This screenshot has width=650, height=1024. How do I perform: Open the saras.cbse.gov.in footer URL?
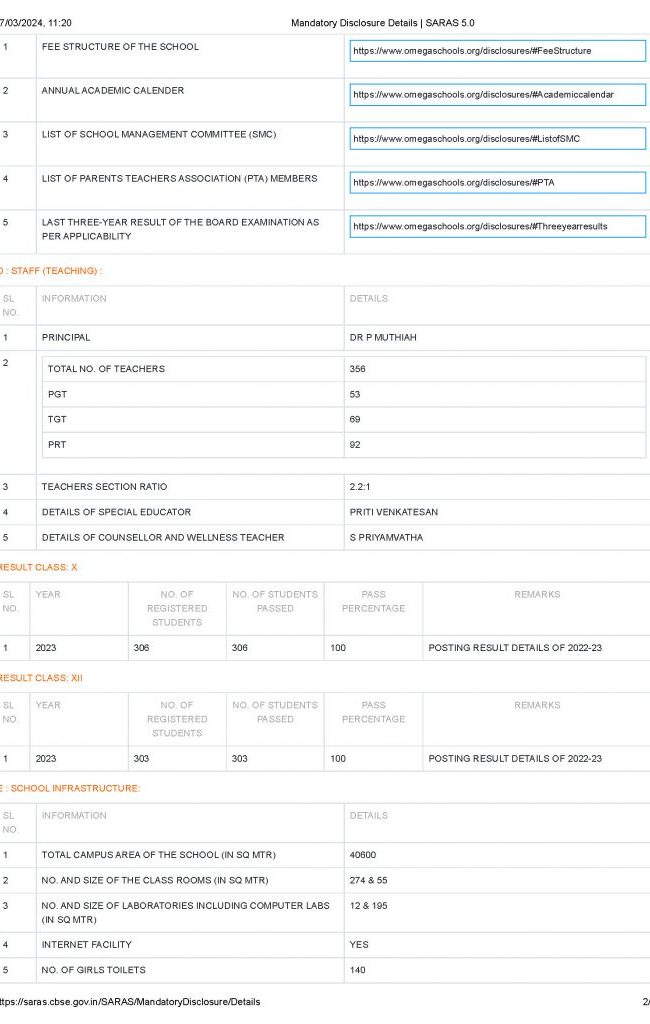point(129,1001)
